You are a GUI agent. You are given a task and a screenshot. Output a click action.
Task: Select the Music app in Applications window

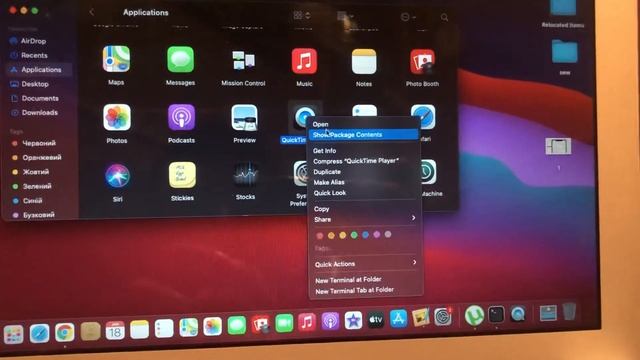click(304, 61)
